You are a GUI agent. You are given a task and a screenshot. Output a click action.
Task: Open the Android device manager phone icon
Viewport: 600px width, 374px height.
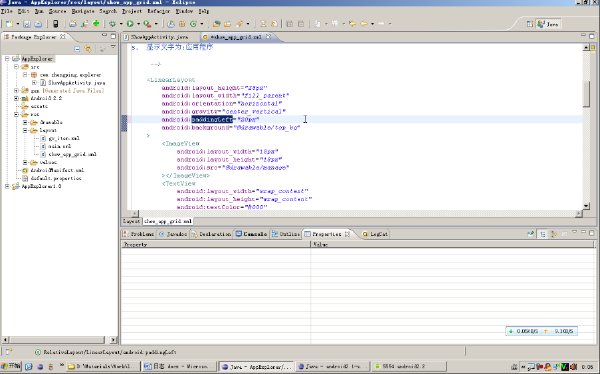click(56, 24)
